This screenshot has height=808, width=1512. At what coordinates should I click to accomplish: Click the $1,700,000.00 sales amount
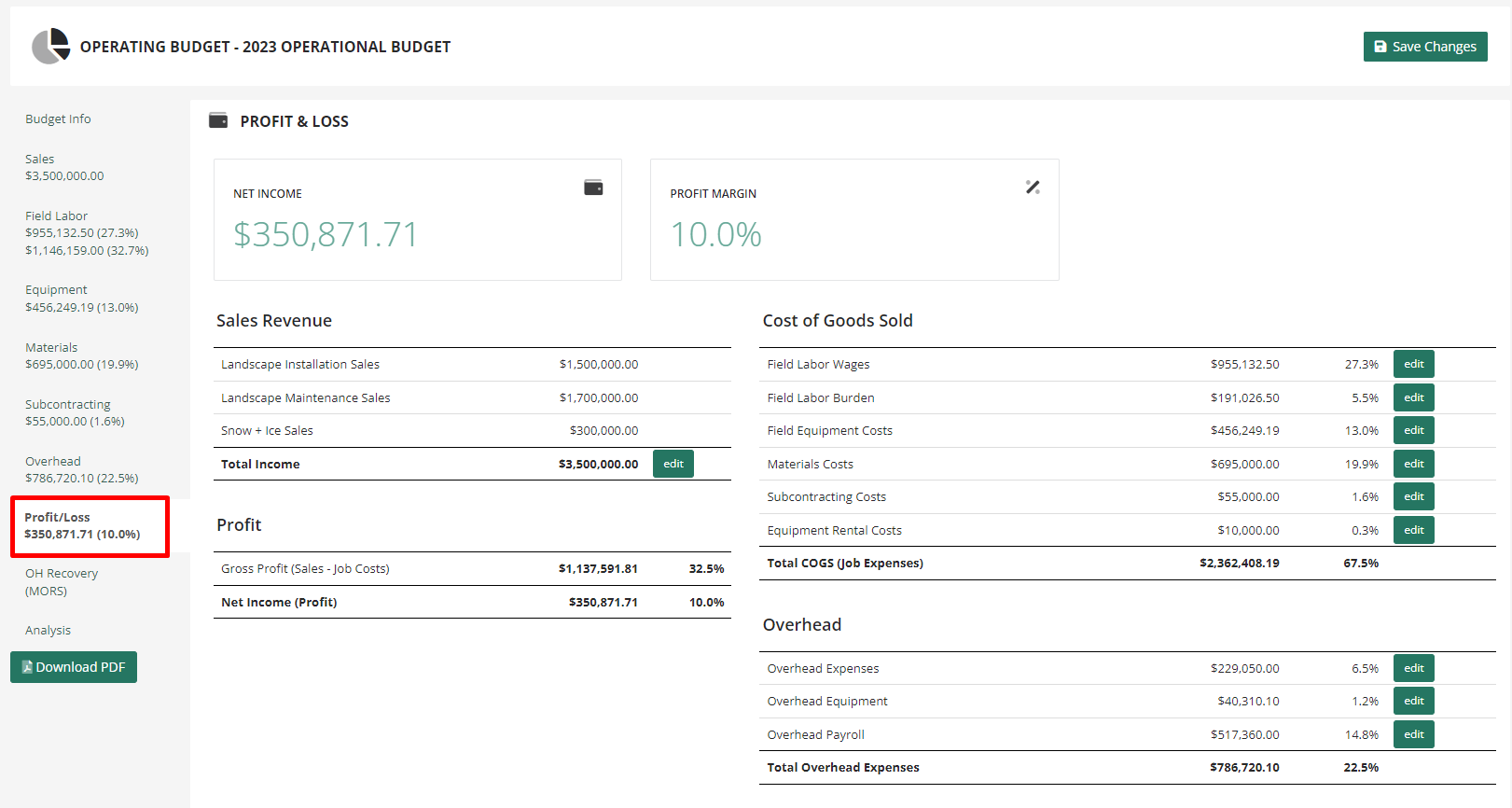(x=599, y=397)
